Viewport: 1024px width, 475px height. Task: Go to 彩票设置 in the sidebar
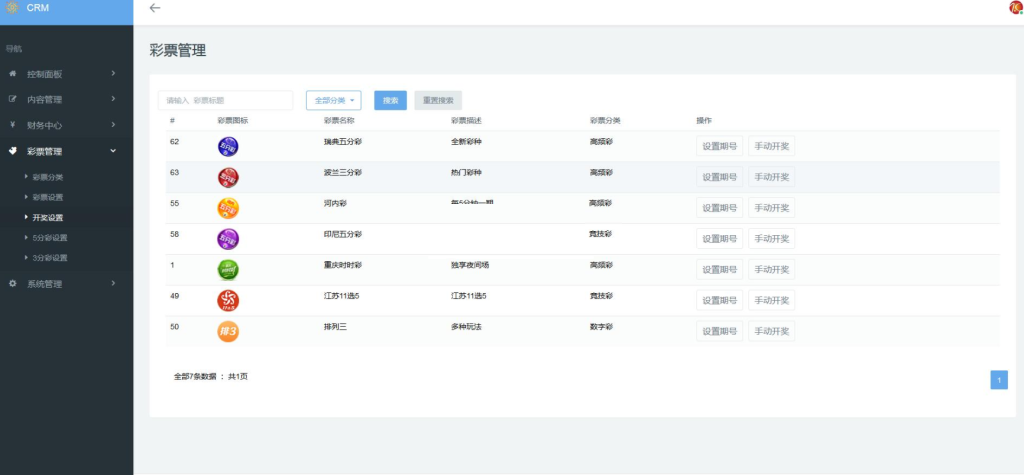[x=48, y=197]
